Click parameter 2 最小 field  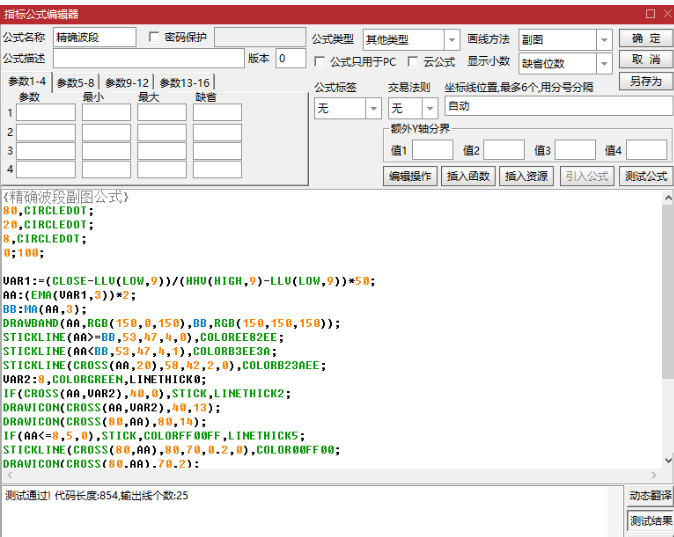pyautogui.click(x=106, y=132)
